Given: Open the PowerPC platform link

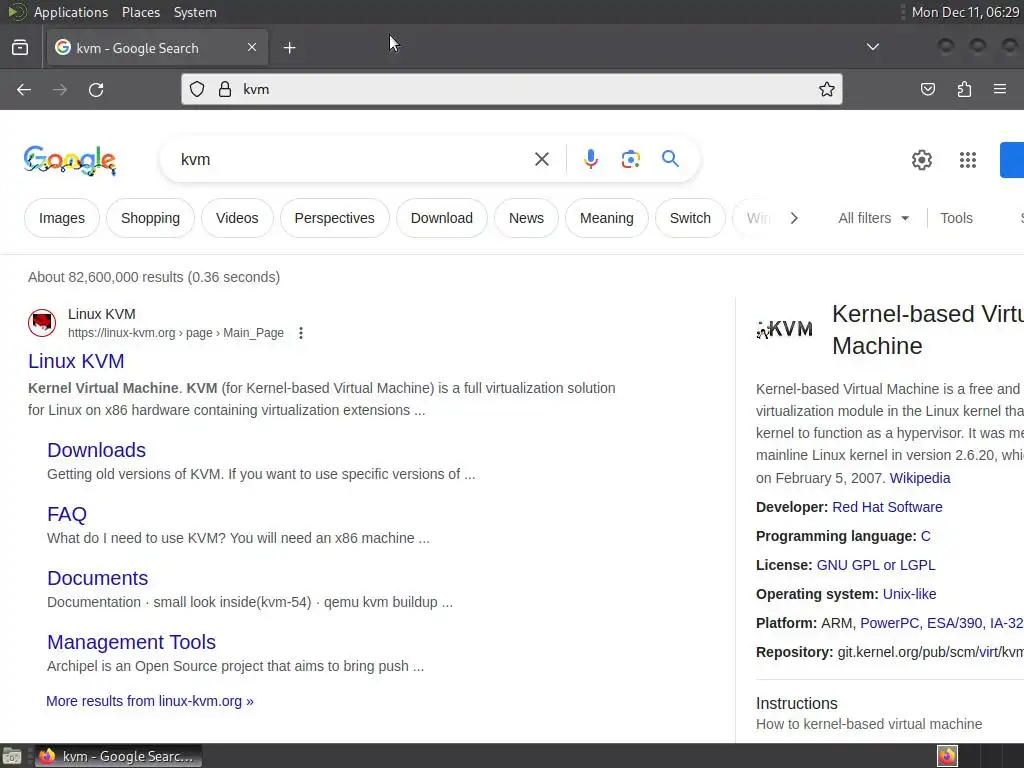Looking at the screenshot, I should [889, 623].
